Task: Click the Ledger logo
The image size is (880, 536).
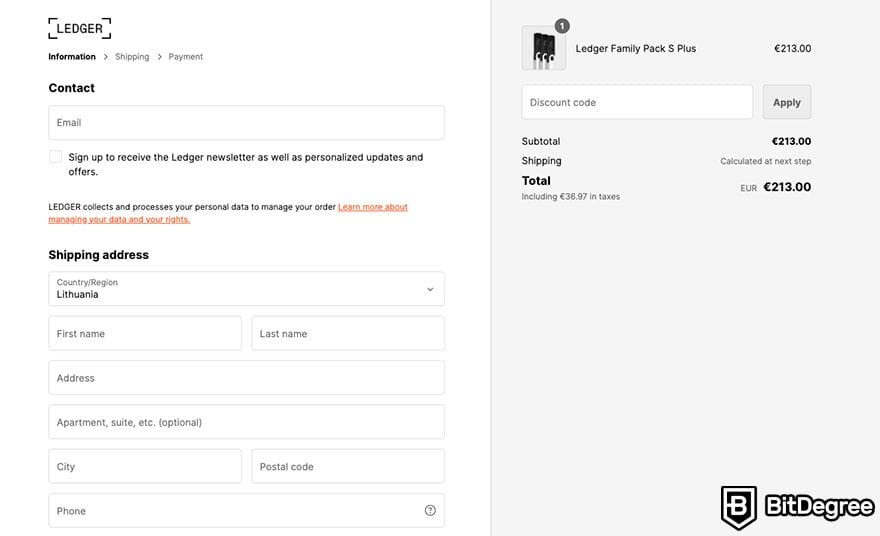Action: [x=79, y=28]
